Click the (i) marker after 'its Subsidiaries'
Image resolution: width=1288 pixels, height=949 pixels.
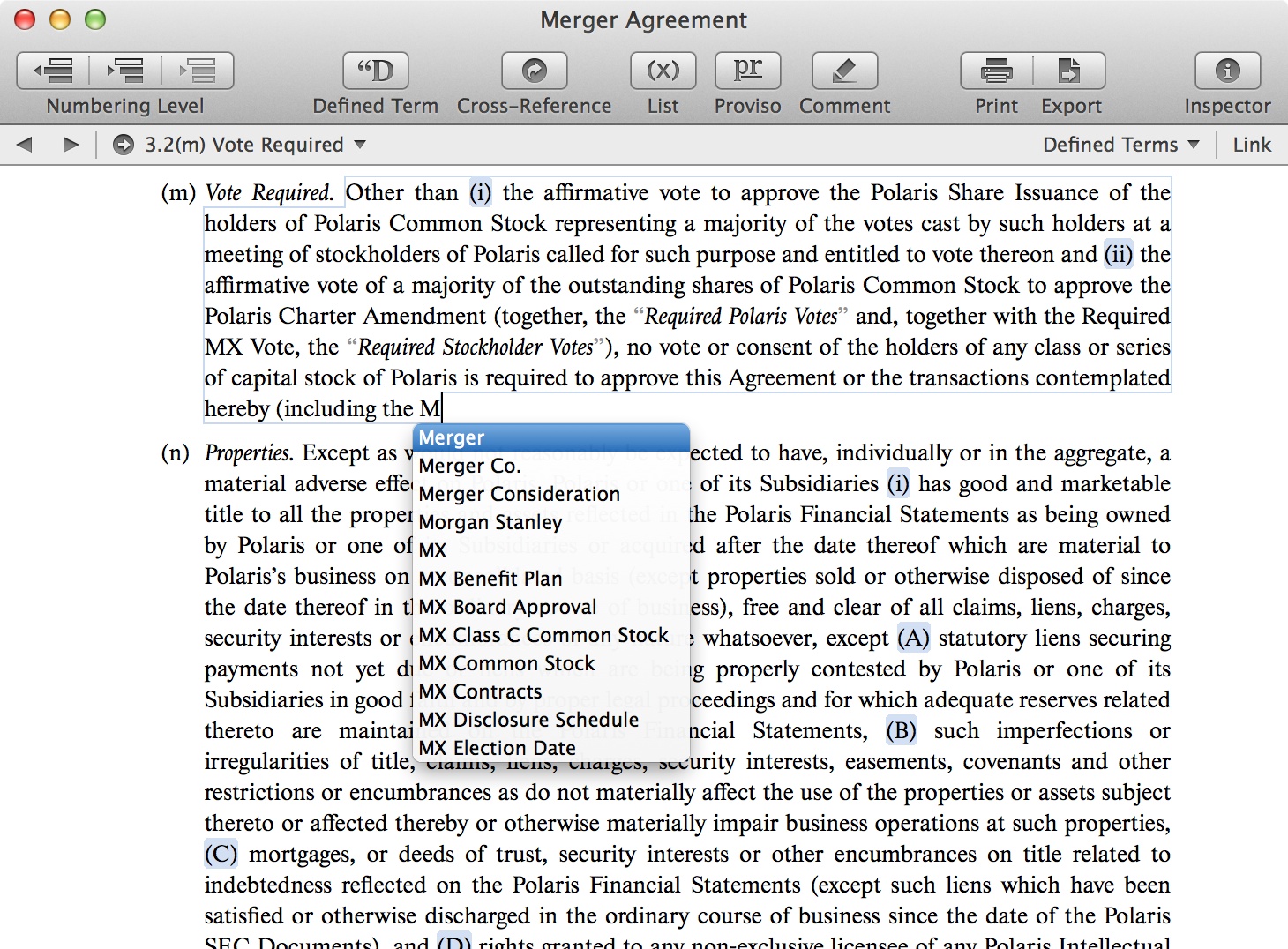tap(898, 483)
